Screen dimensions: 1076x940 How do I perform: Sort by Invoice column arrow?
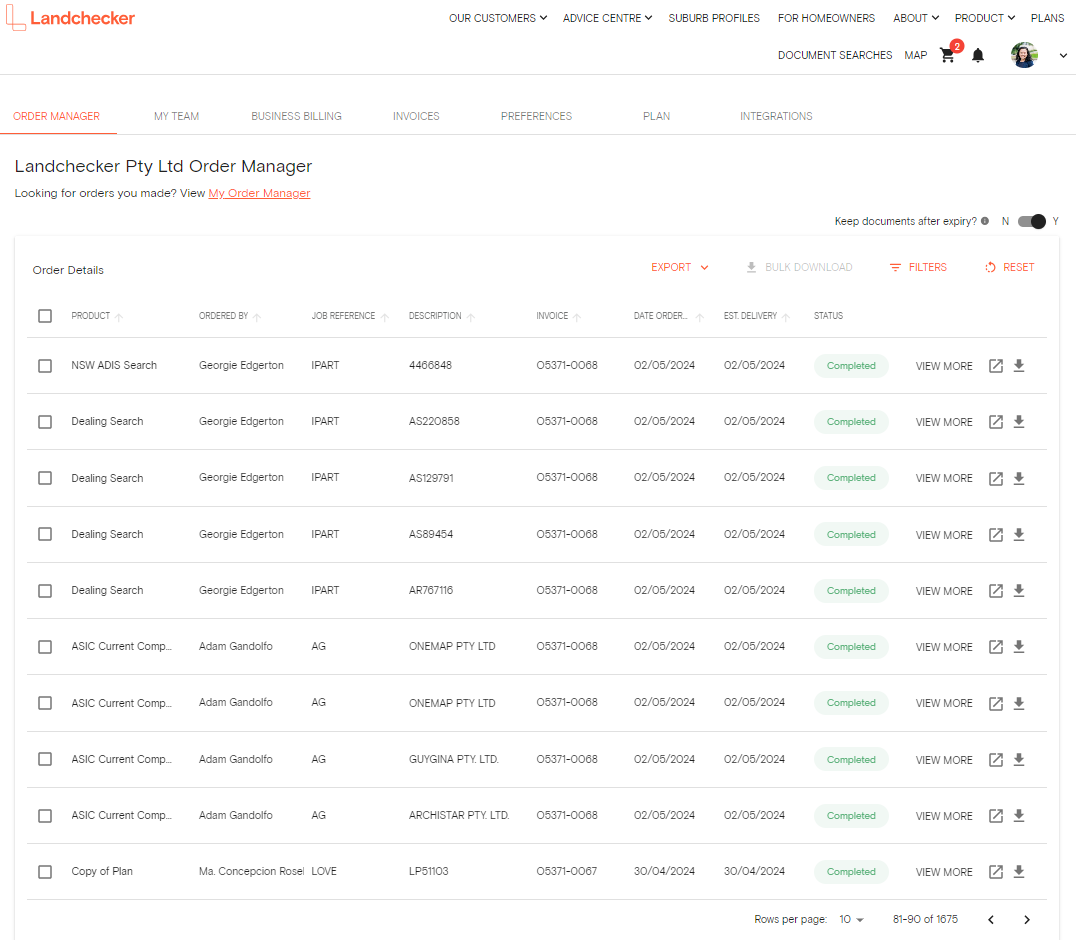pyautogui.click(x=577, y=317)
